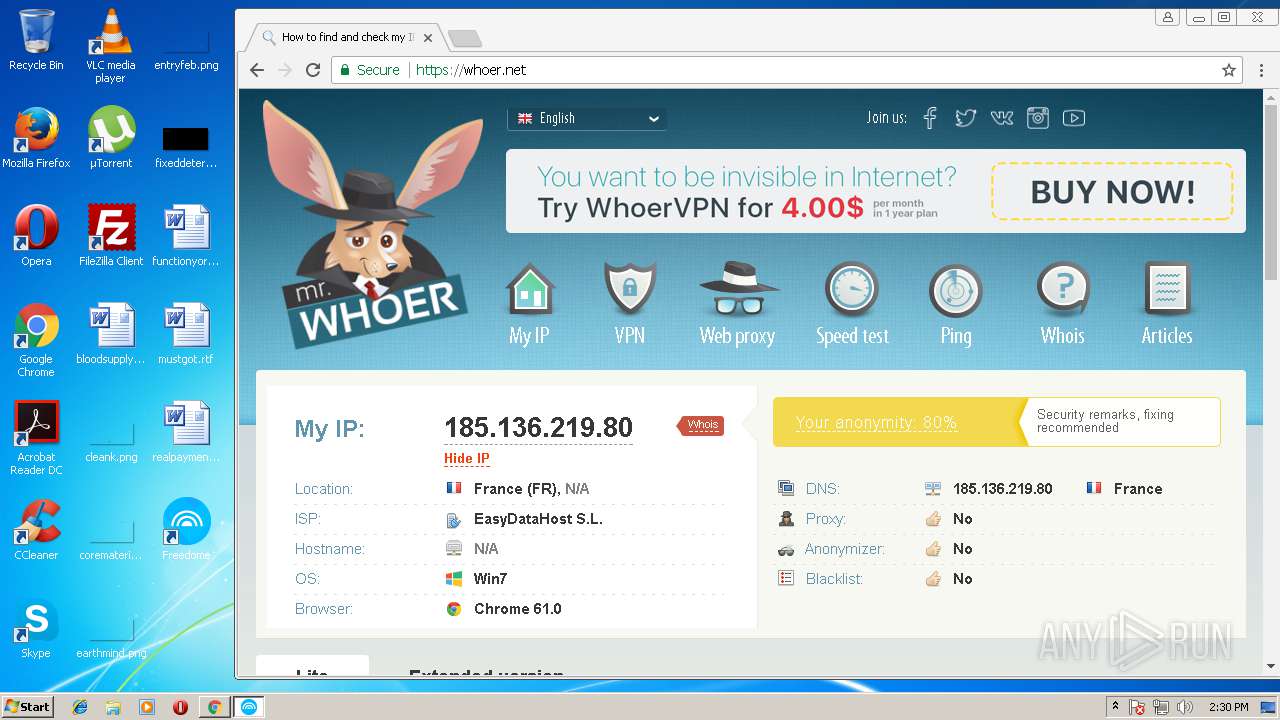
Task: Click the Secure padlock indicator
Action: tap(369, 70)
